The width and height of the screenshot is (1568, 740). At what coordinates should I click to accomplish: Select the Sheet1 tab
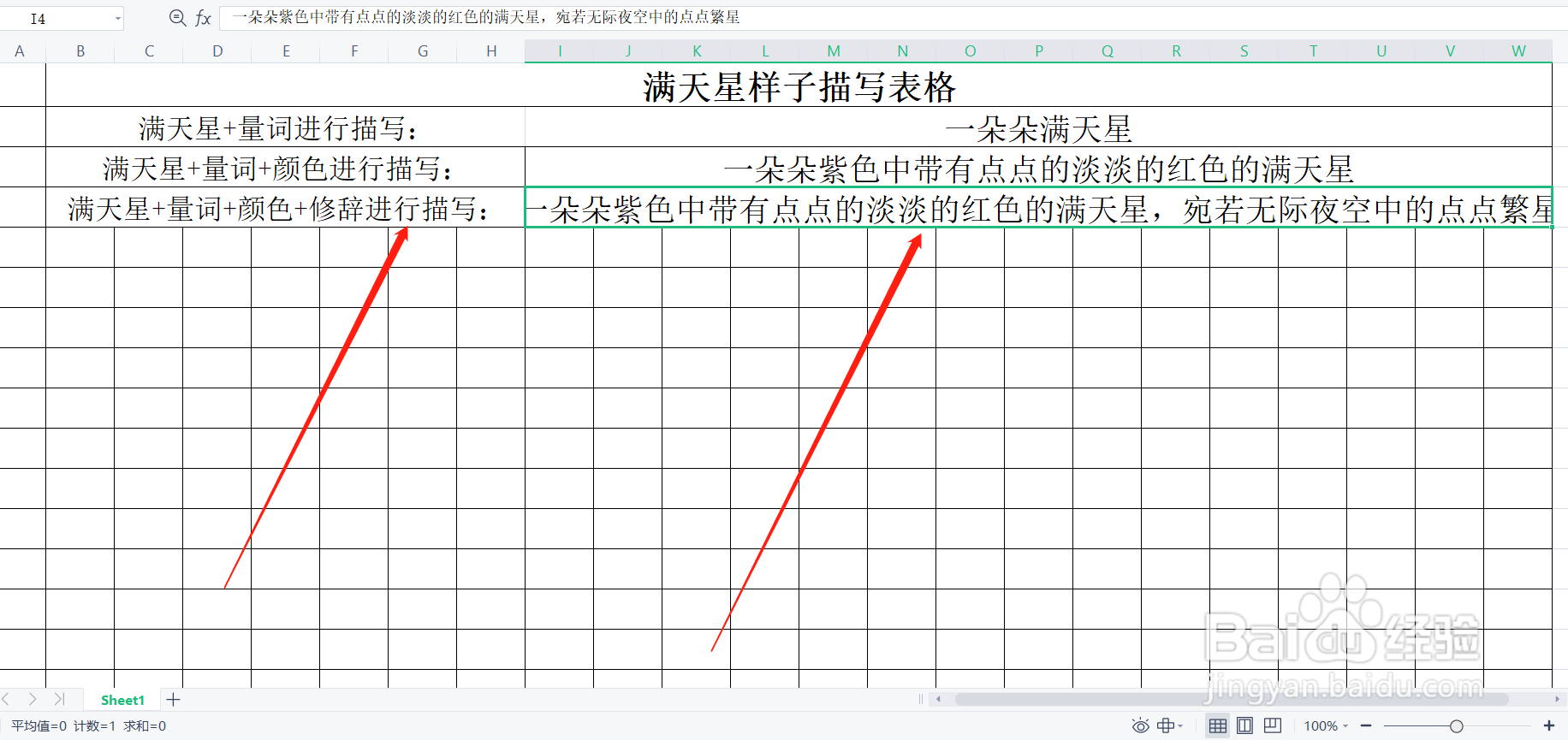click(x=122, y=700)
